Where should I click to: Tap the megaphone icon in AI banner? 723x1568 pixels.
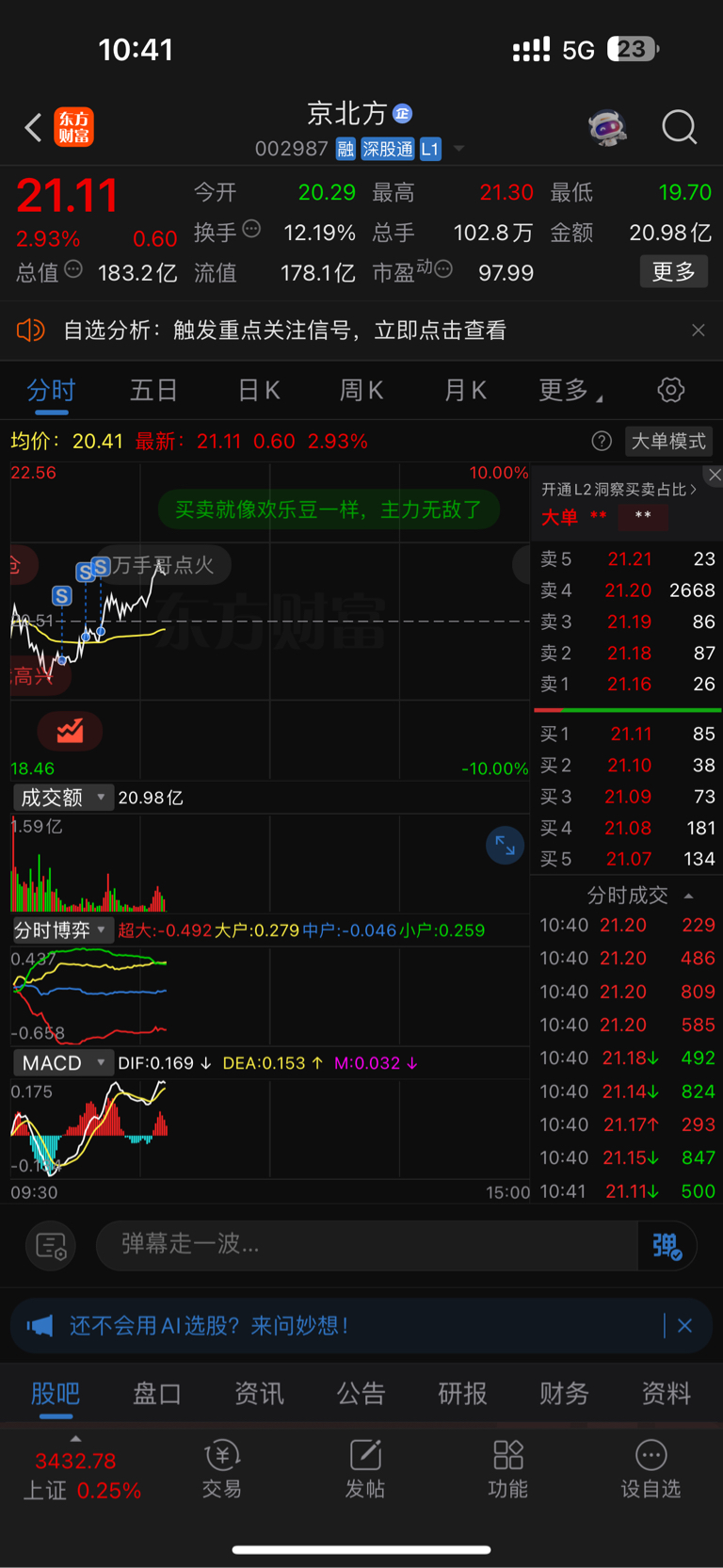point(40,1326)
